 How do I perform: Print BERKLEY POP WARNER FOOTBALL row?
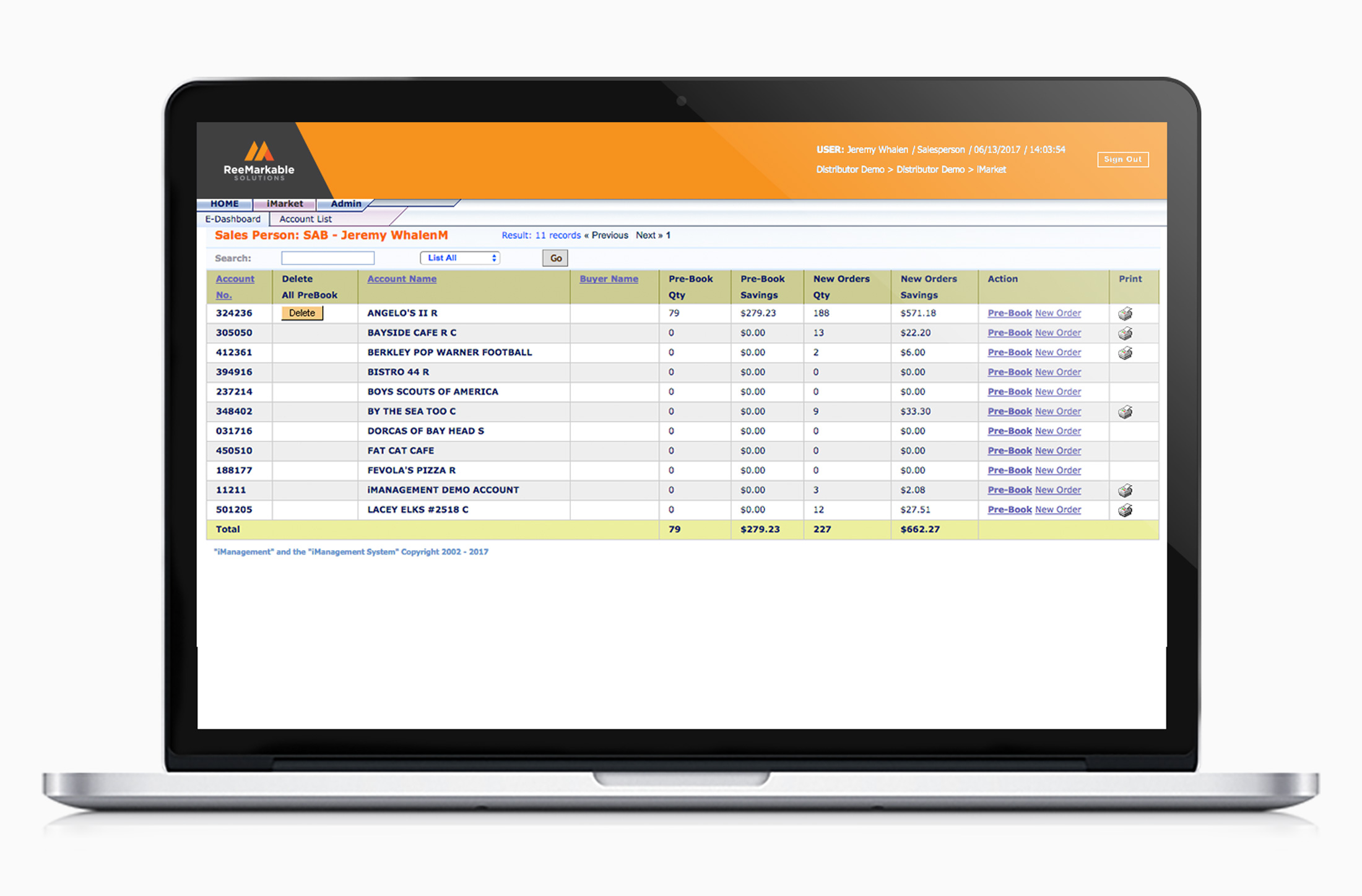[1125, 353]
